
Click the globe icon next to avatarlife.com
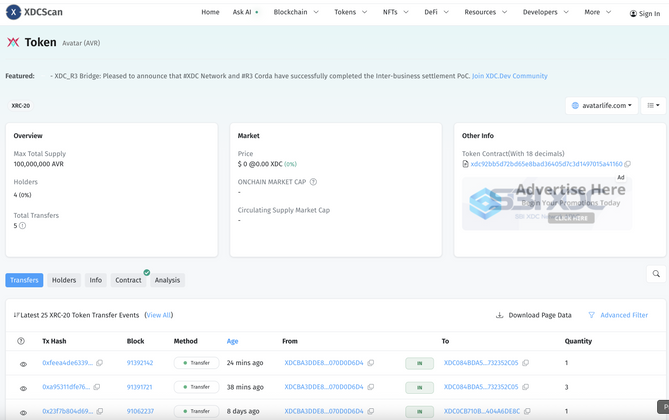pos(575,105)
